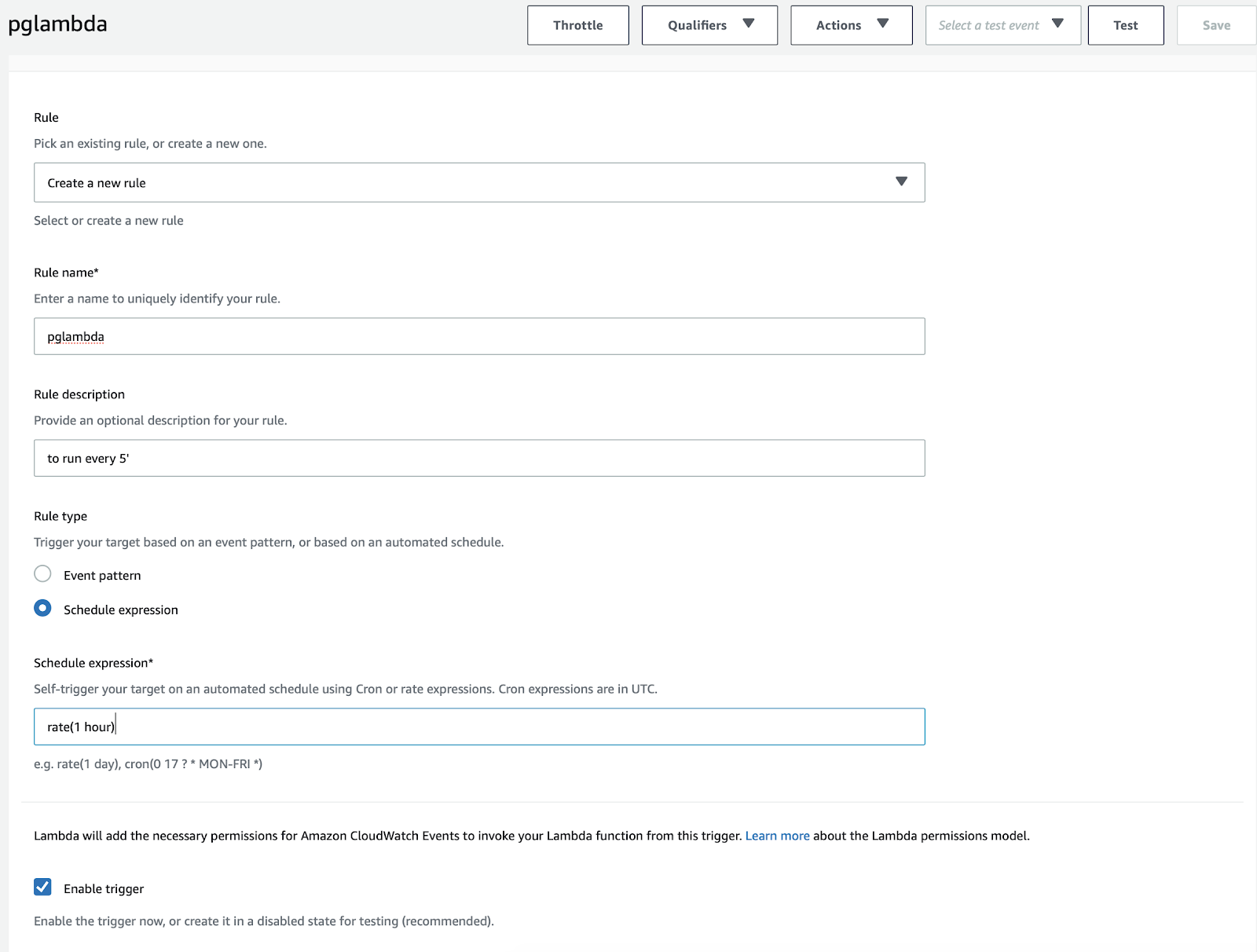
Task: Click the Enable trigger label text
Action: pos(104,888)
